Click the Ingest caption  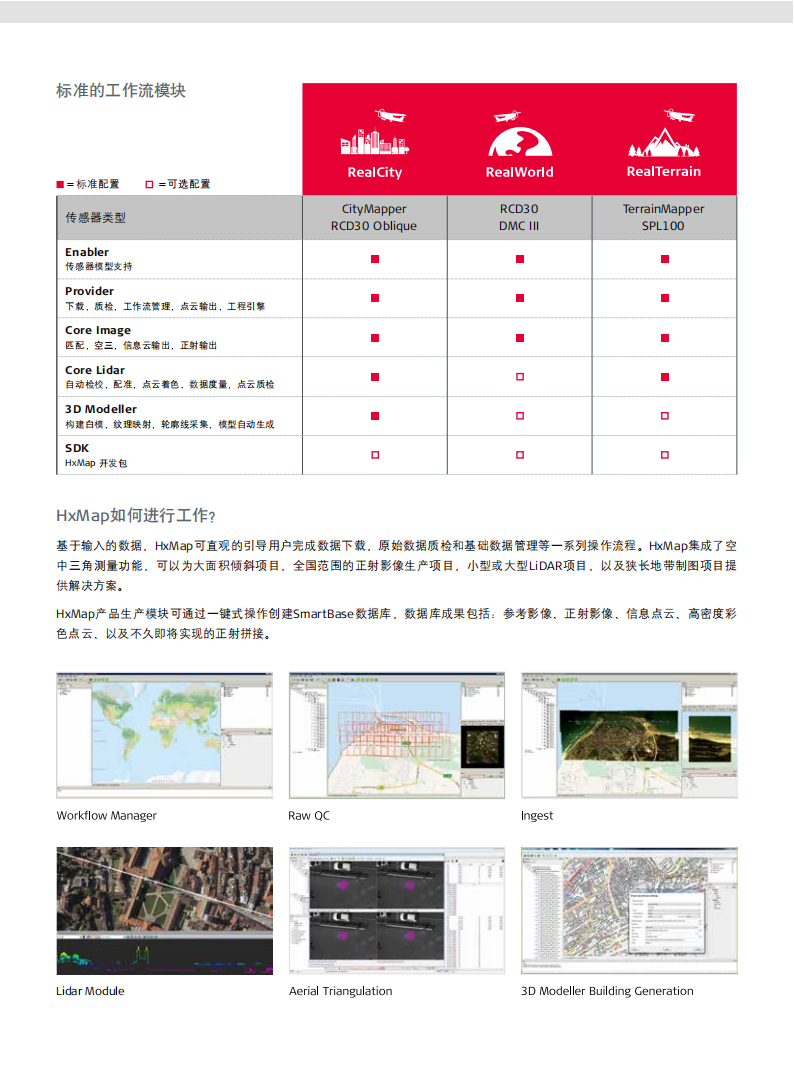(x=537, y=816)
